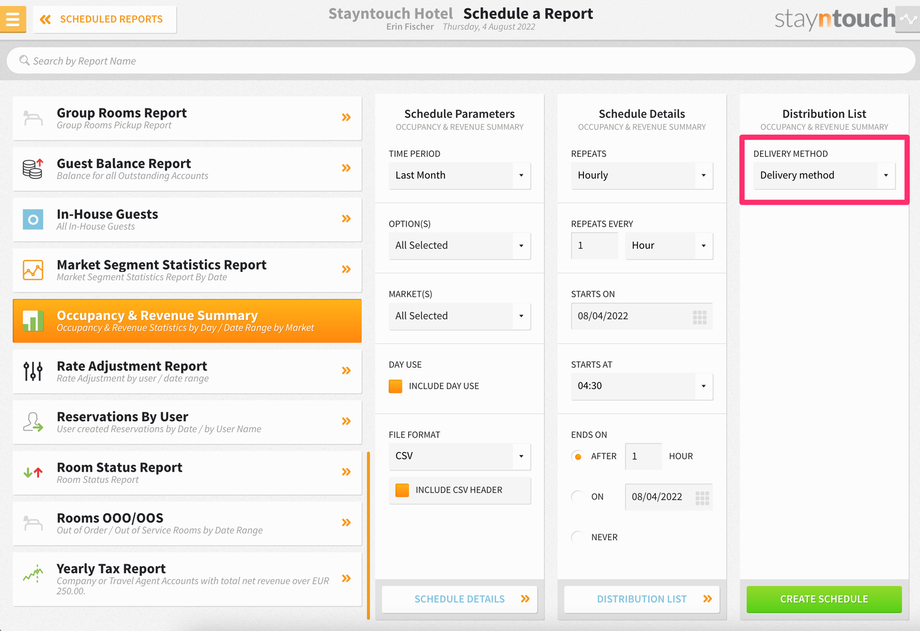Go back to Scheduled Reports
Screen dimensions: 920x631
tap(104, 19)
